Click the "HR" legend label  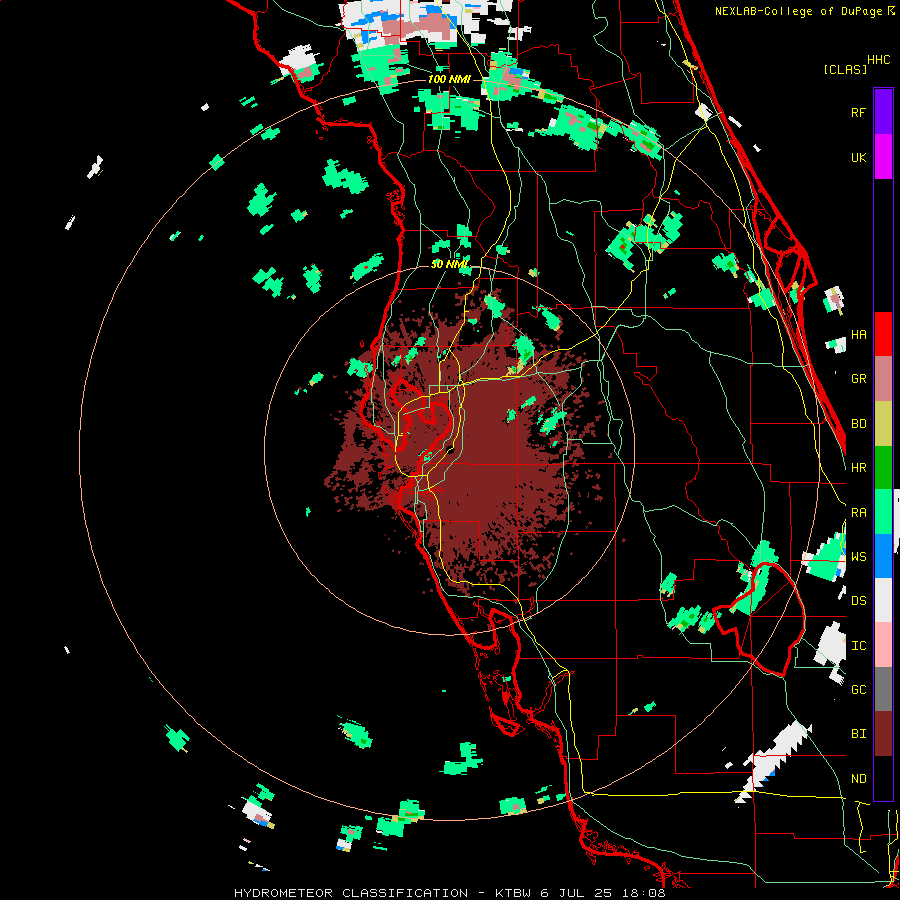[858, 468]
